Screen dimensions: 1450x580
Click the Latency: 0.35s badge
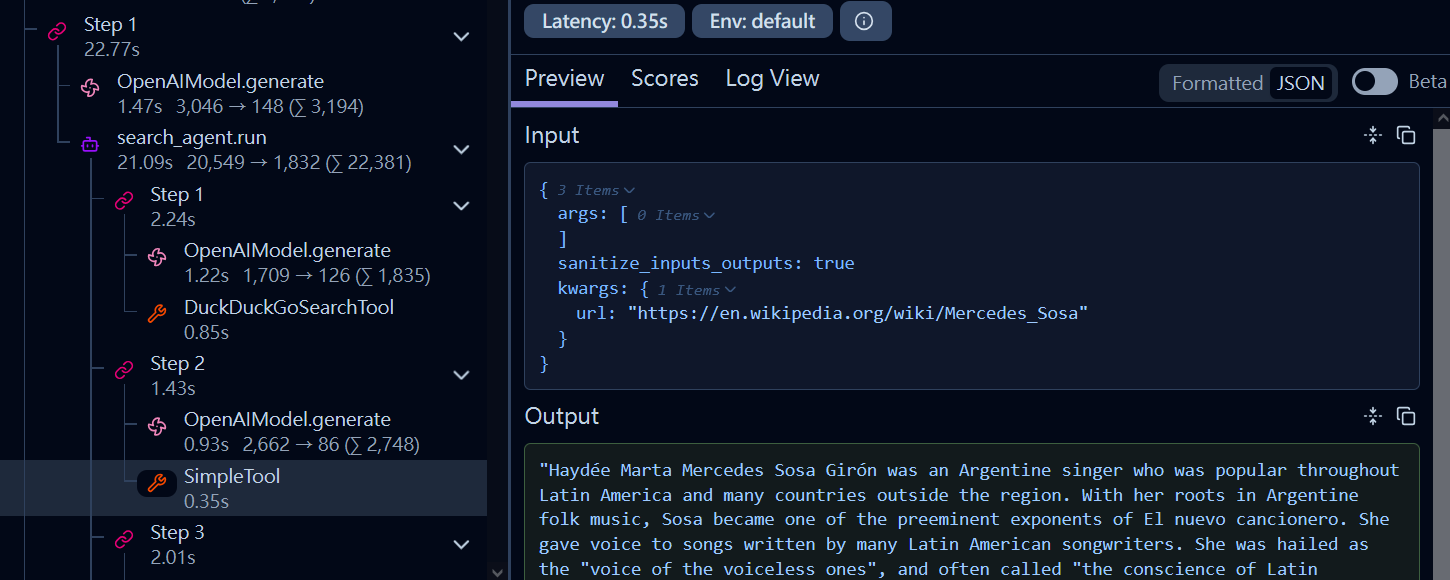click(604, 21)
